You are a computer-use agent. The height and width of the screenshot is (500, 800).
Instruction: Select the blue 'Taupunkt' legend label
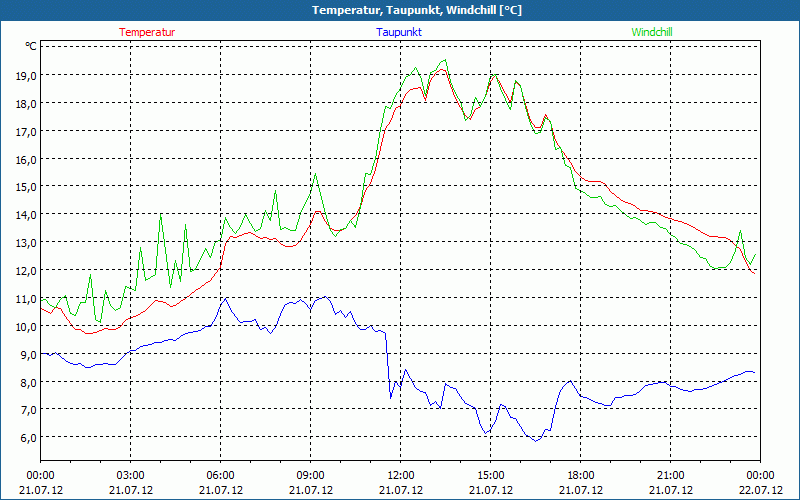pyautogui.click(x=399, y=32)
